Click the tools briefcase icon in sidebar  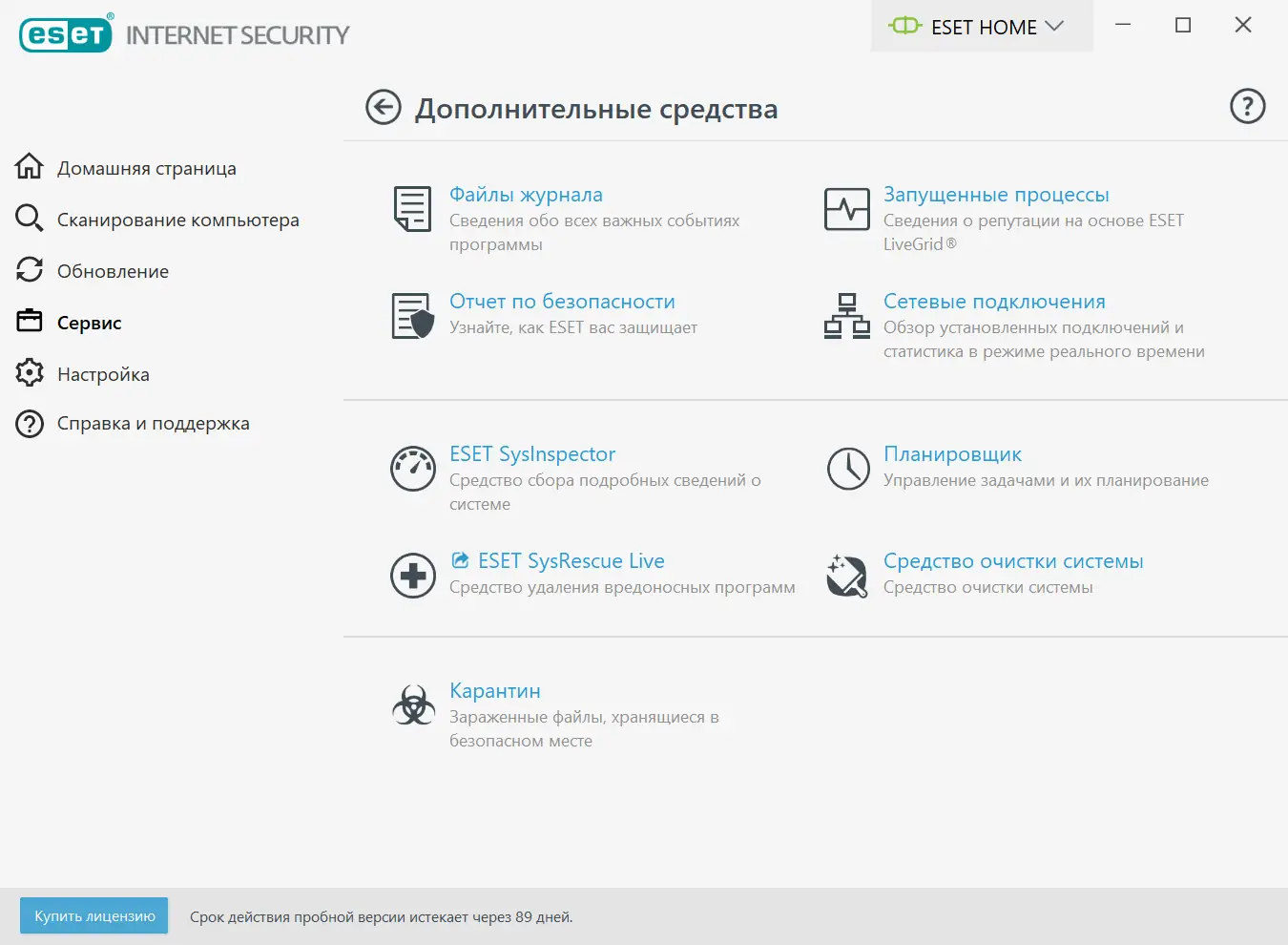pyautogui.click(x=30, y=321)
